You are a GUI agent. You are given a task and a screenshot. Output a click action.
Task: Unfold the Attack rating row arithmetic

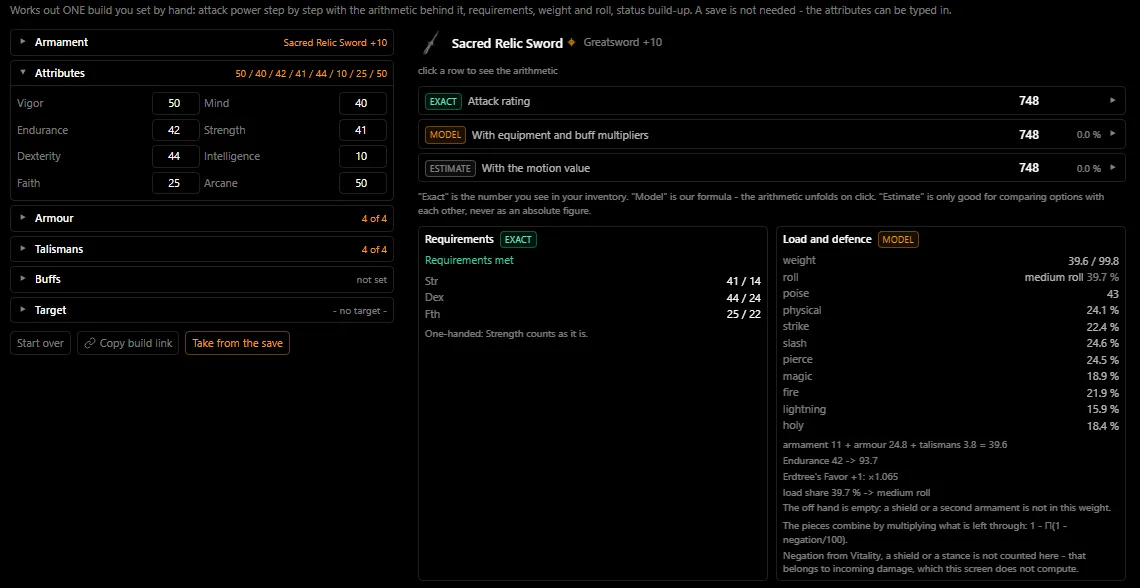tap(772, 101)
